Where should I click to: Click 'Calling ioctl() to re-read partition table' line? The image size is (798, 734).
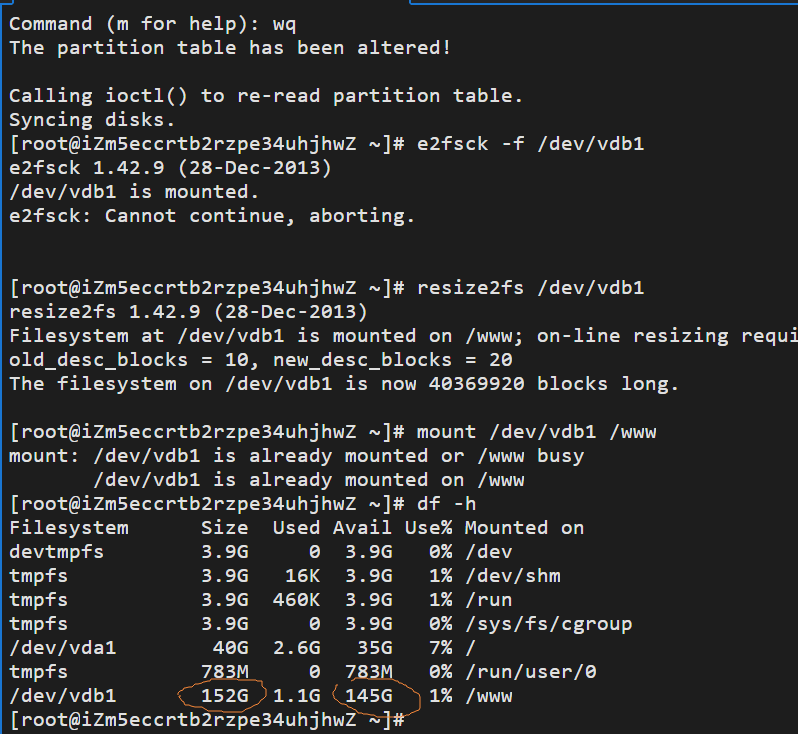point(265,96)
